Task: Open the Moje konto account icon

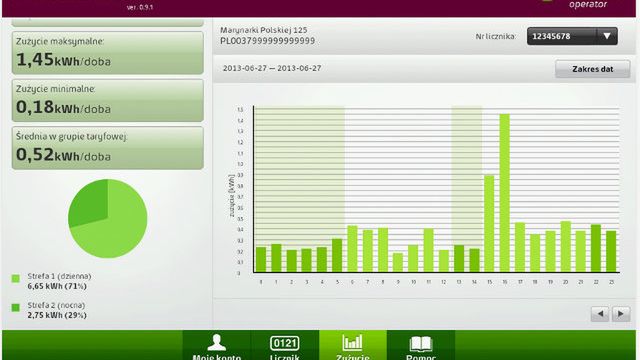Action: (216, 343)
